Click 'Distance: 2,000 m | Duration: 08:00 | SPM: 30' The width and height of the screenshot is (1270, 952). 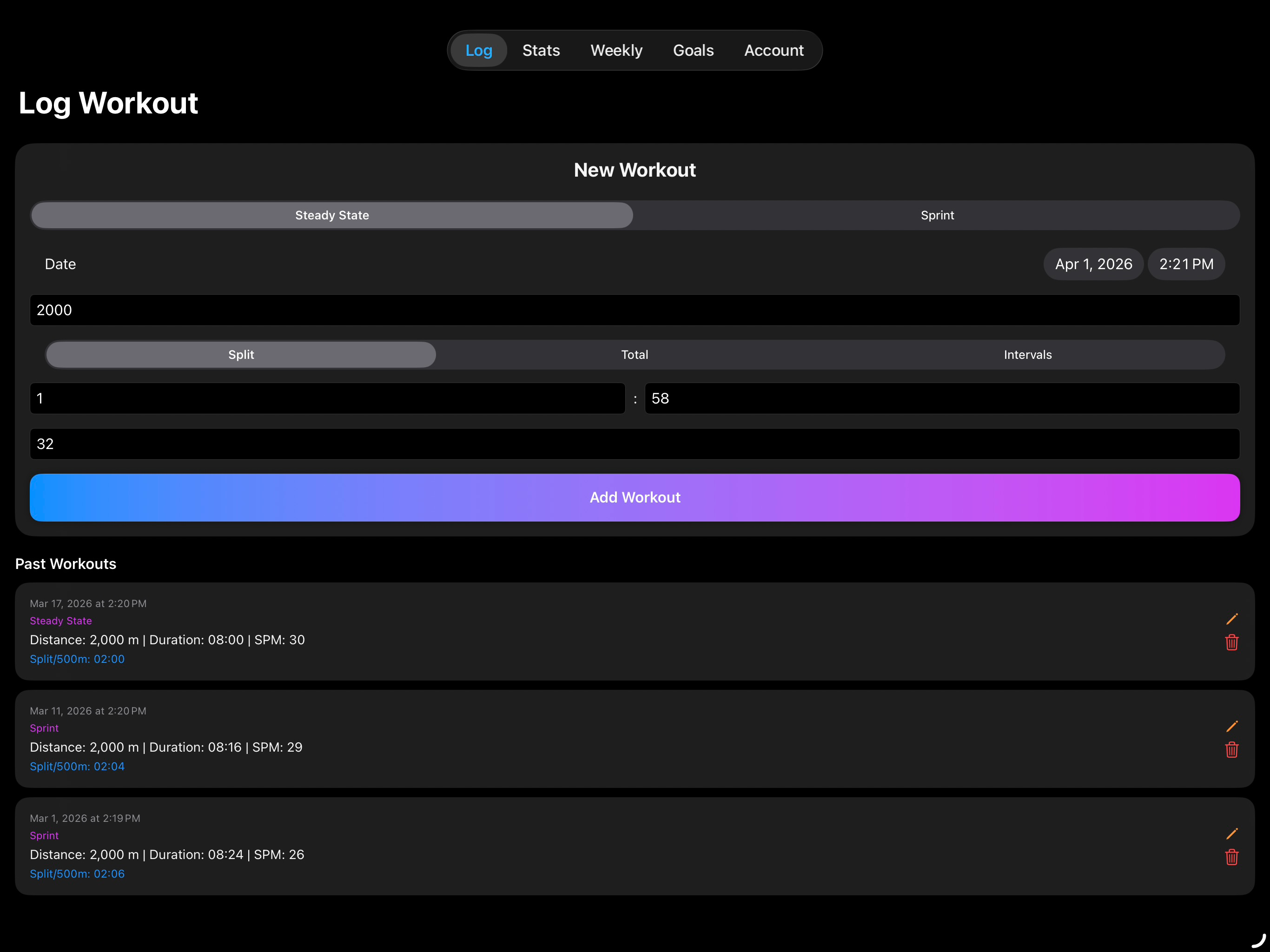[167, 640]
